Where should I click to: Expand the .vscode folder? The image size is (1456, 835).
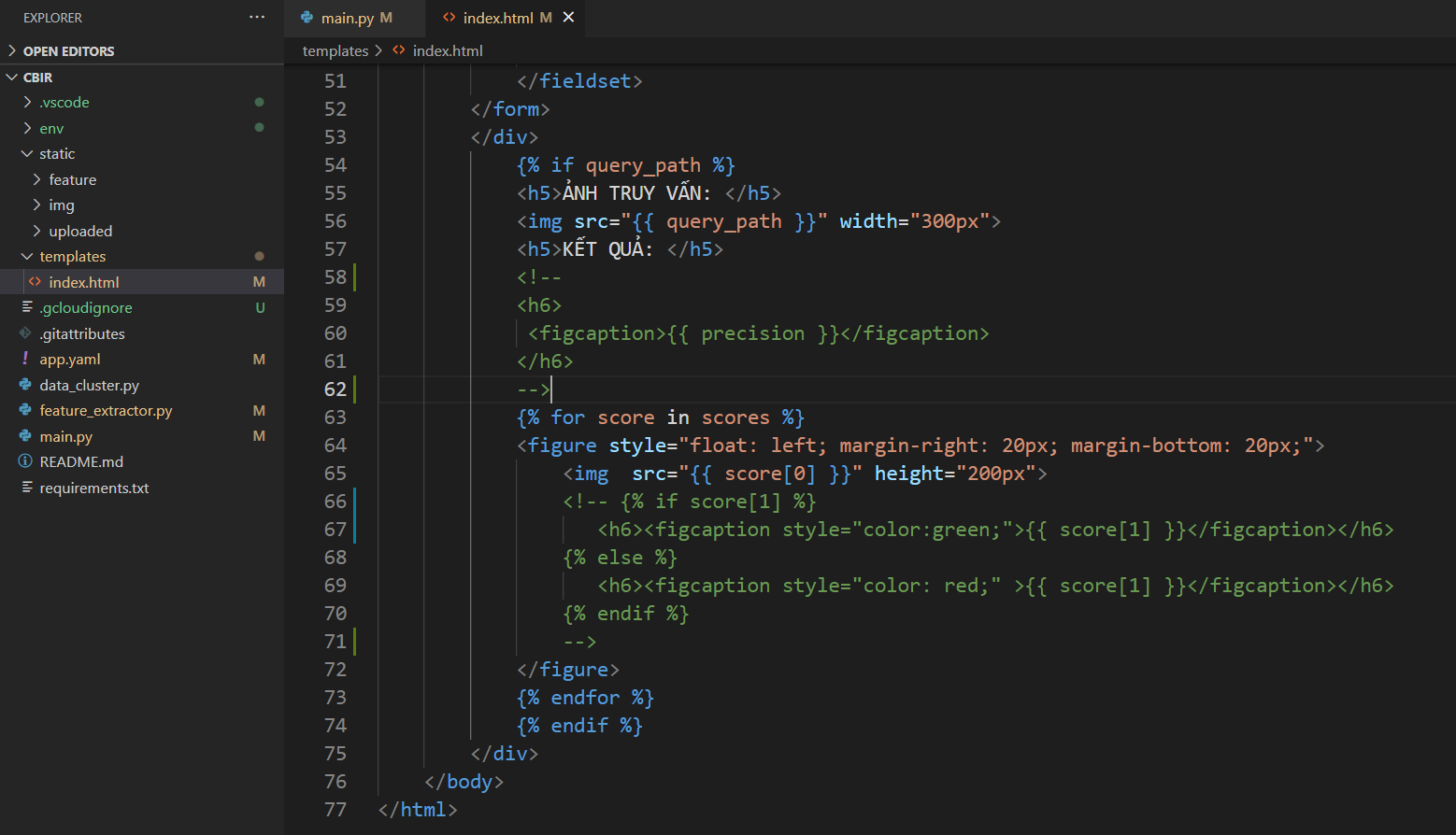64,103
